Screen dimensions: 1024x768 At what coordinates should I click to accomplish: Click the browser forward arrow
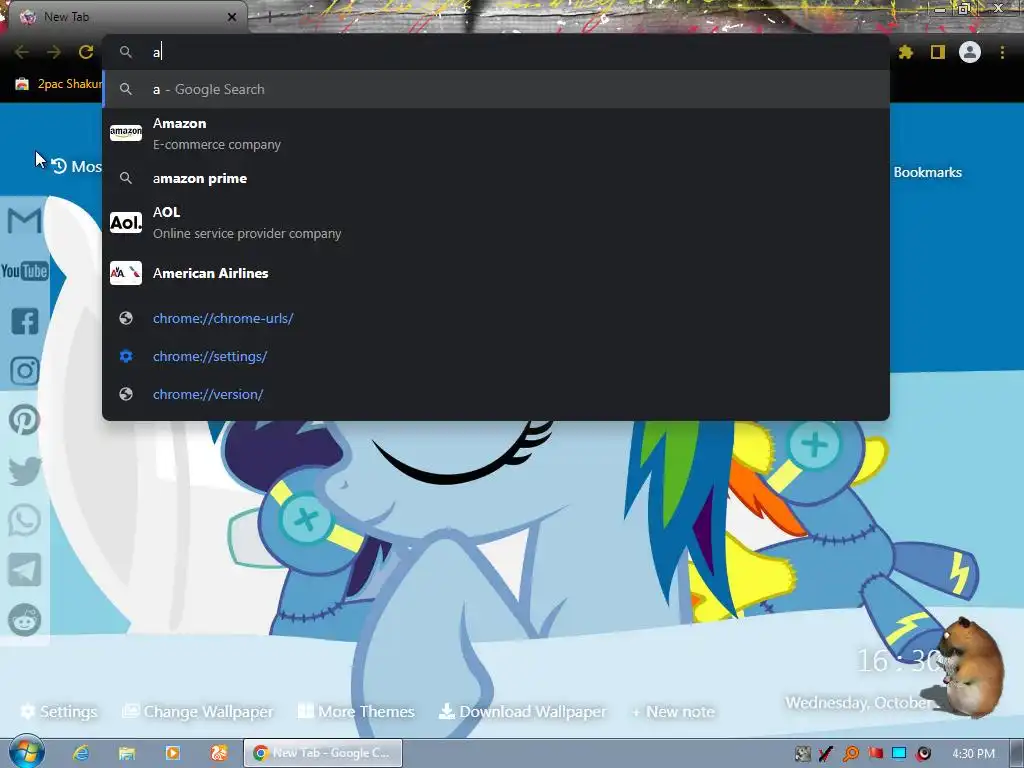(x=54, y=52)
